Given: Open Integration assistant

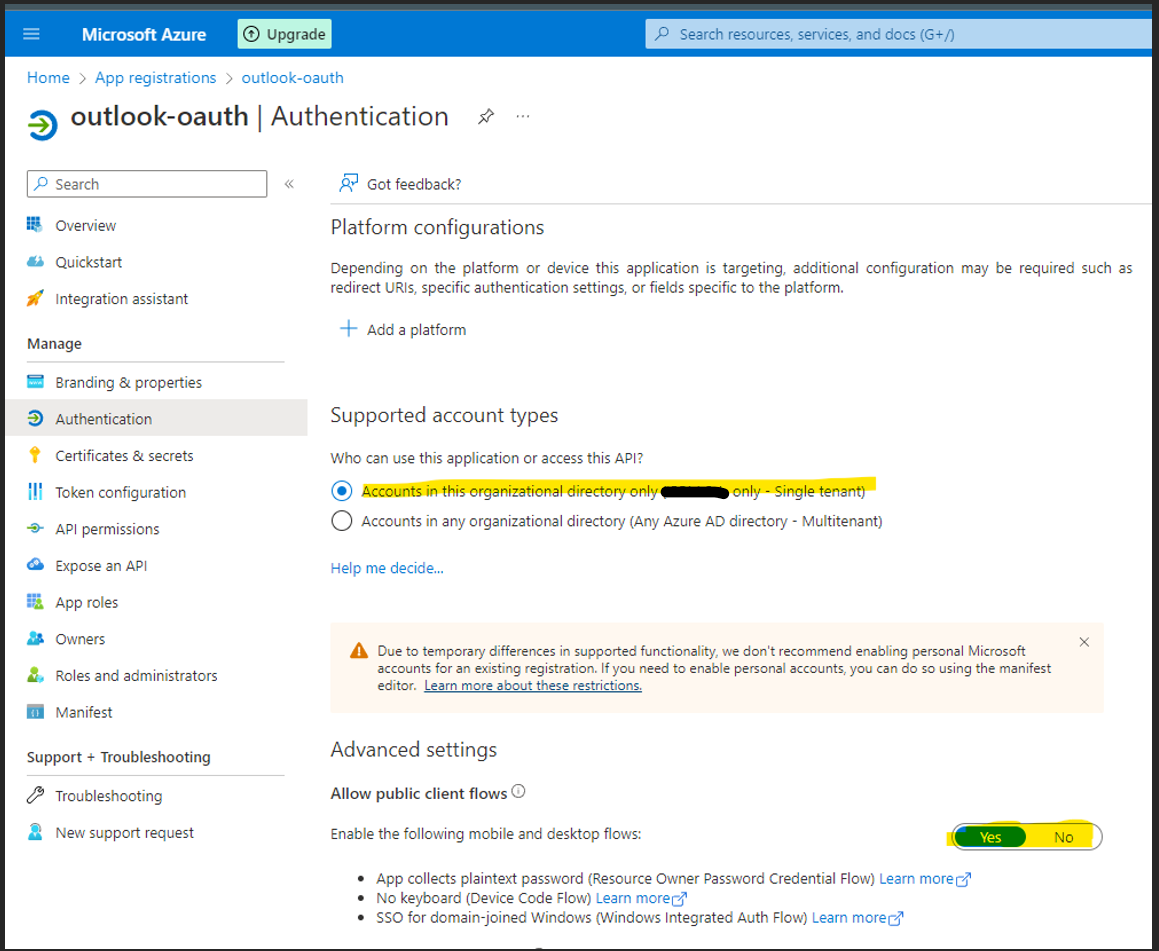Looking at the screenshot, I should [x=121, y=299].
